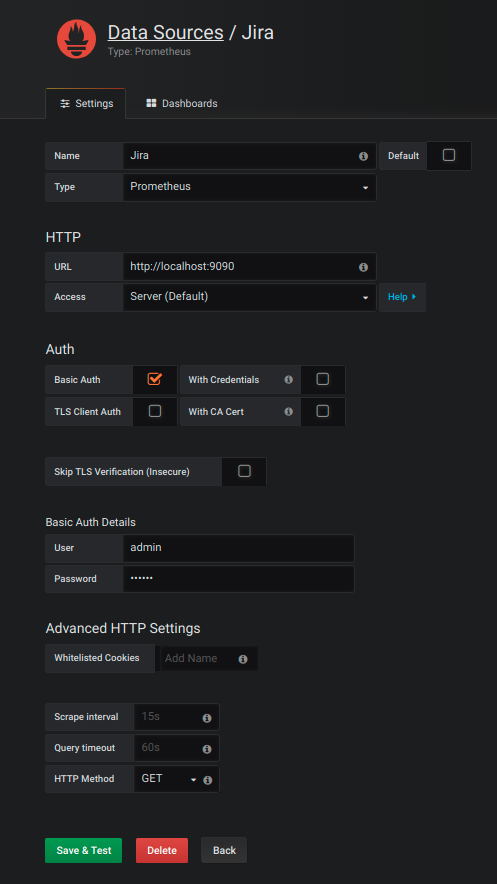This screenshot has width=497, height=884.
Task: Click the Password input field
Action: (x=238, y=579)
